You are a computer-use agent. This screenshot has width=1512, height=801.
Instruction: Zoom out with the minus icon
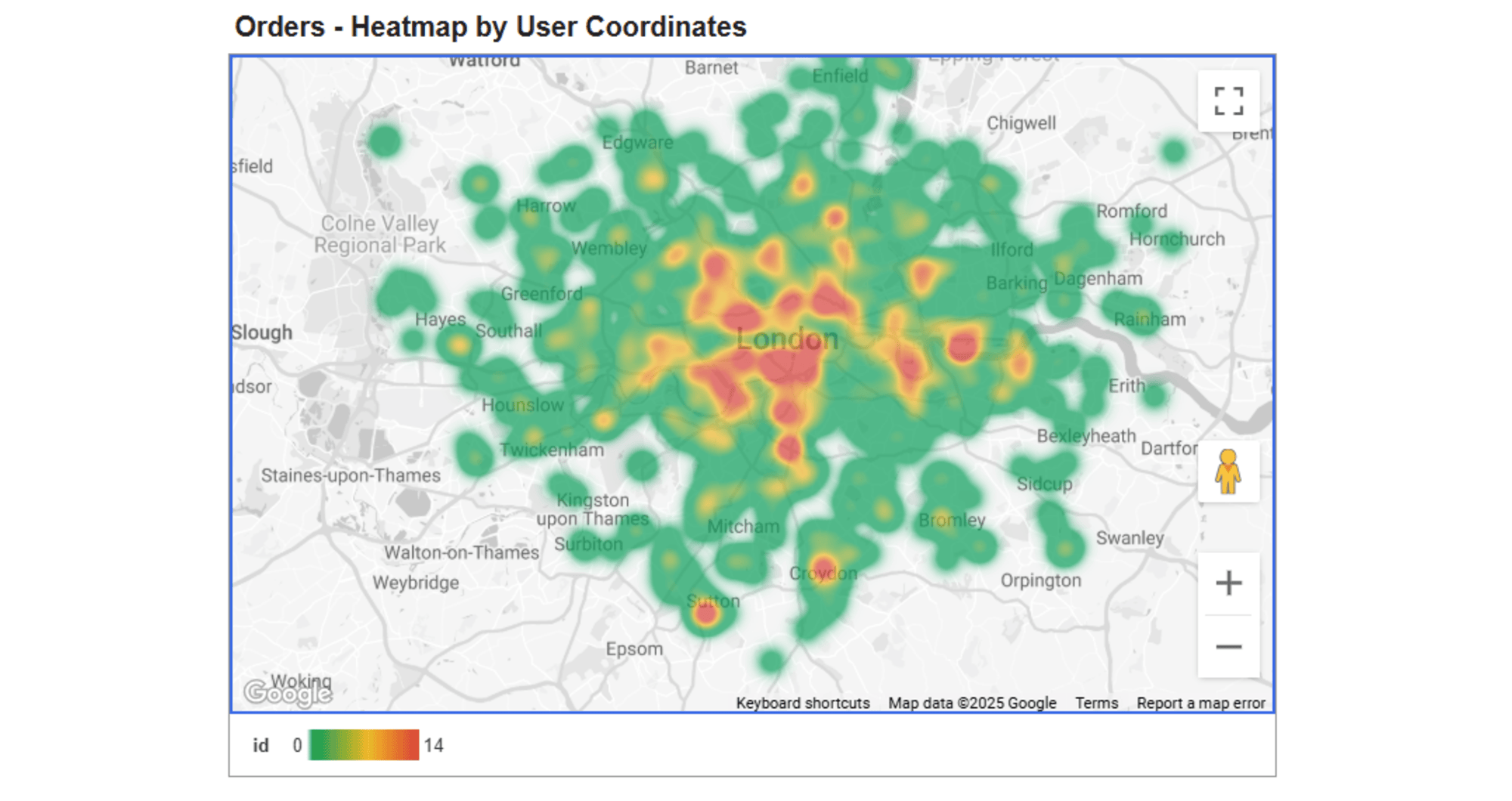pyautogui.click(x=1228, y=646)
